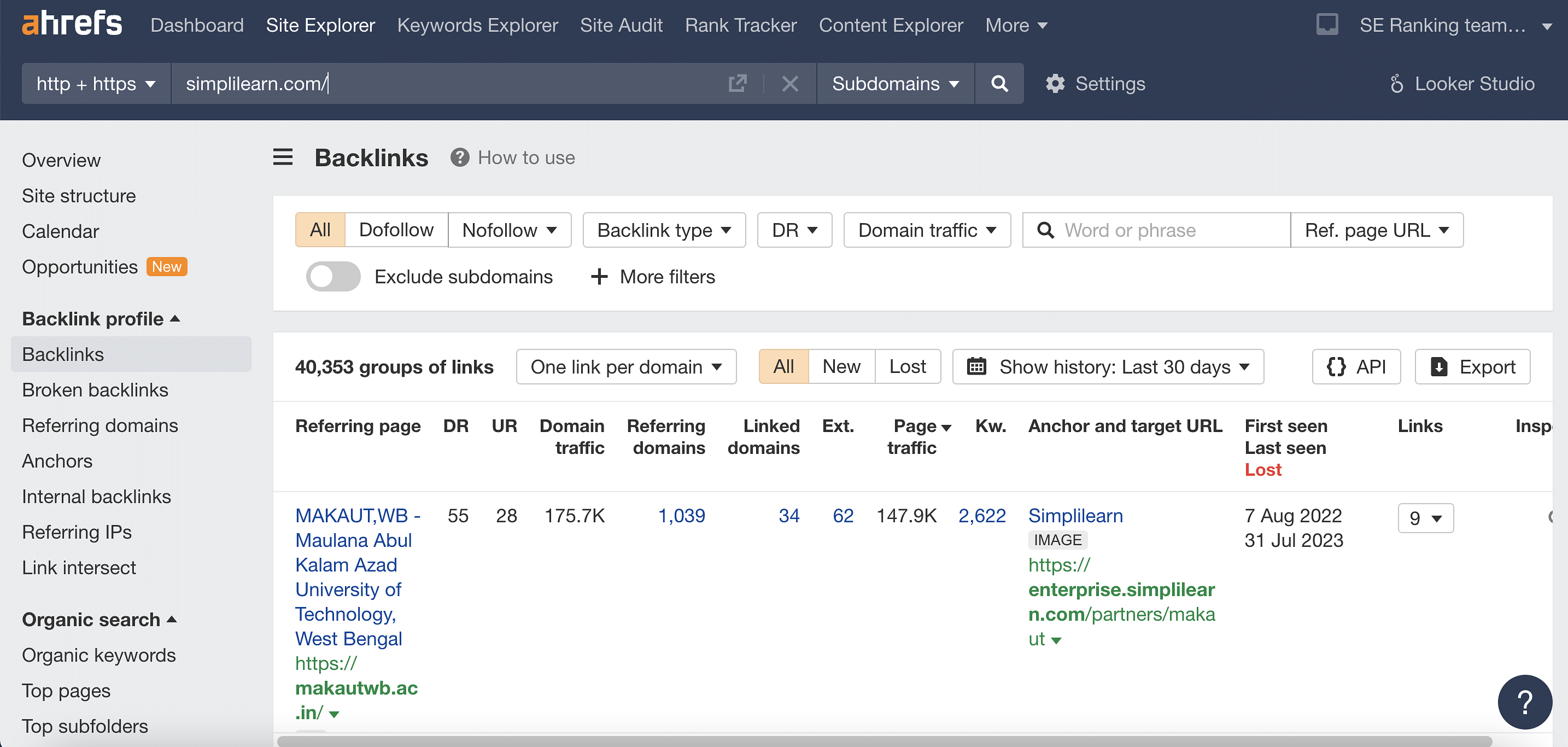This screenshot has width=1568, height=747.
Task: Open Calendar in sidebar
Action: click(x=60, y=231)
